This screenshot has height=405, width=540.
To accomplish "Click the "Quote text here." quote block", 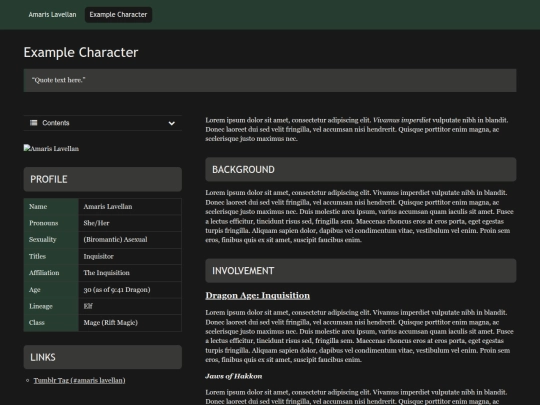I will click(270, 80).
